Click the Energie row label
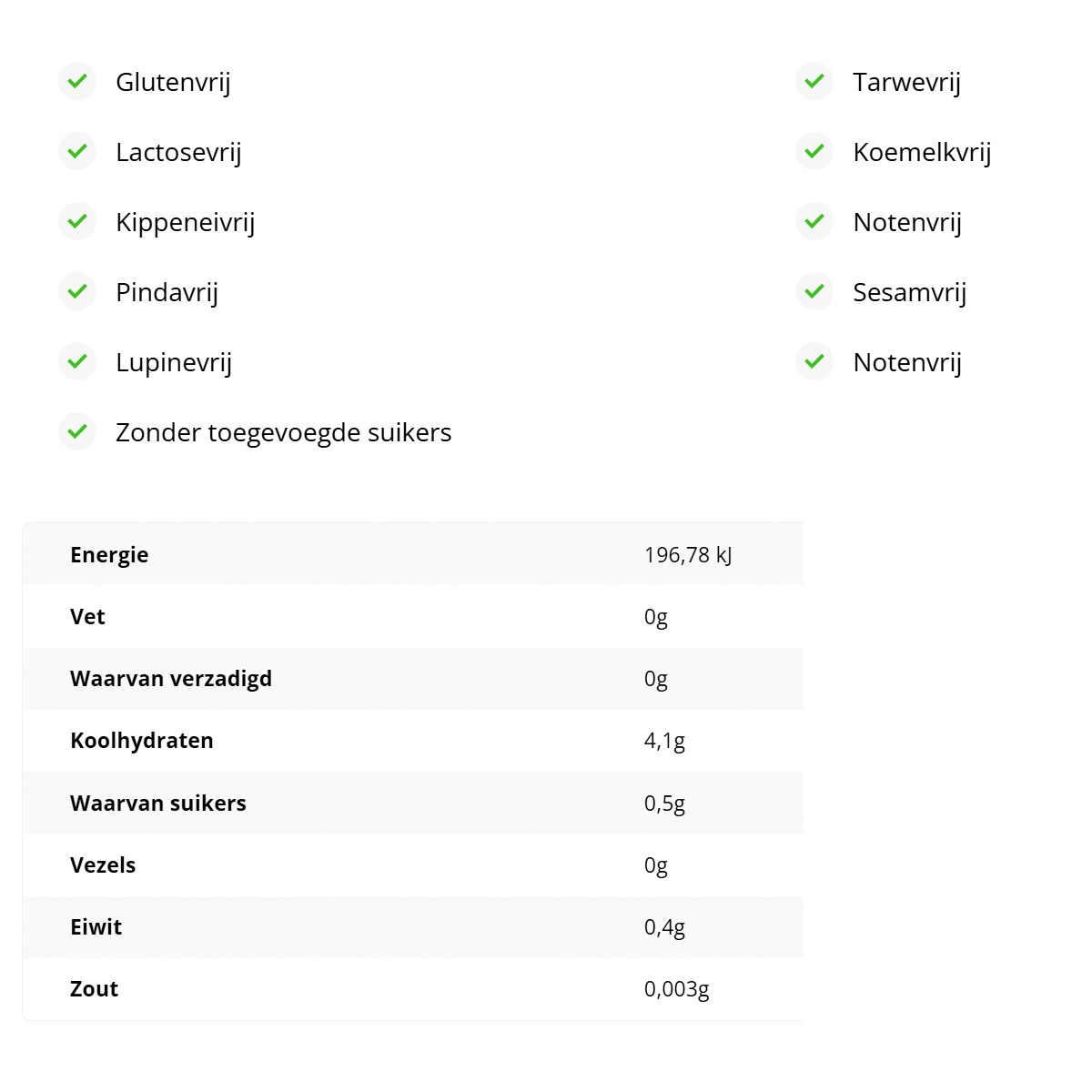 tap(109, 554)
